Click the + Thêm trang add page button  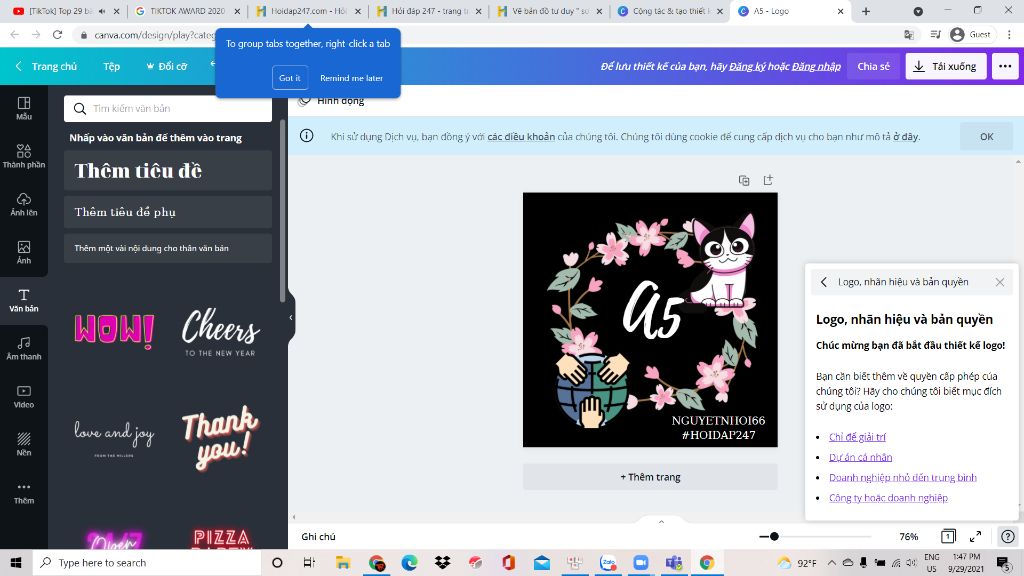(x=650, y=477)
